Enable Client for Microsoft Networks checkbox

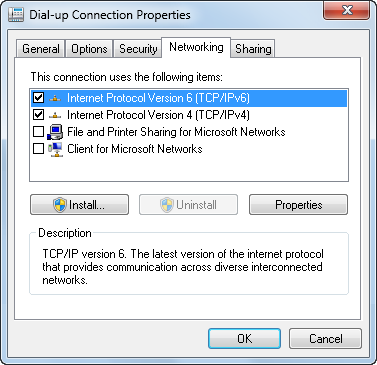click(x=38, y=149)
